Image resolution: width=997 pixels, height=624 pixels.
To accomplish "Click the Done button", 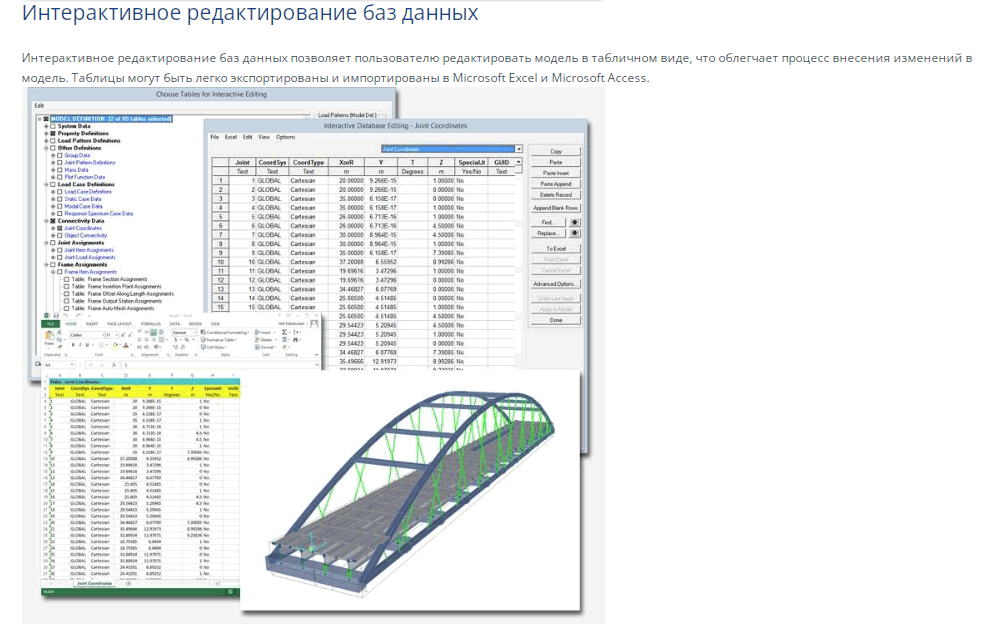I will pyautogui.click(x=556, y=320).
